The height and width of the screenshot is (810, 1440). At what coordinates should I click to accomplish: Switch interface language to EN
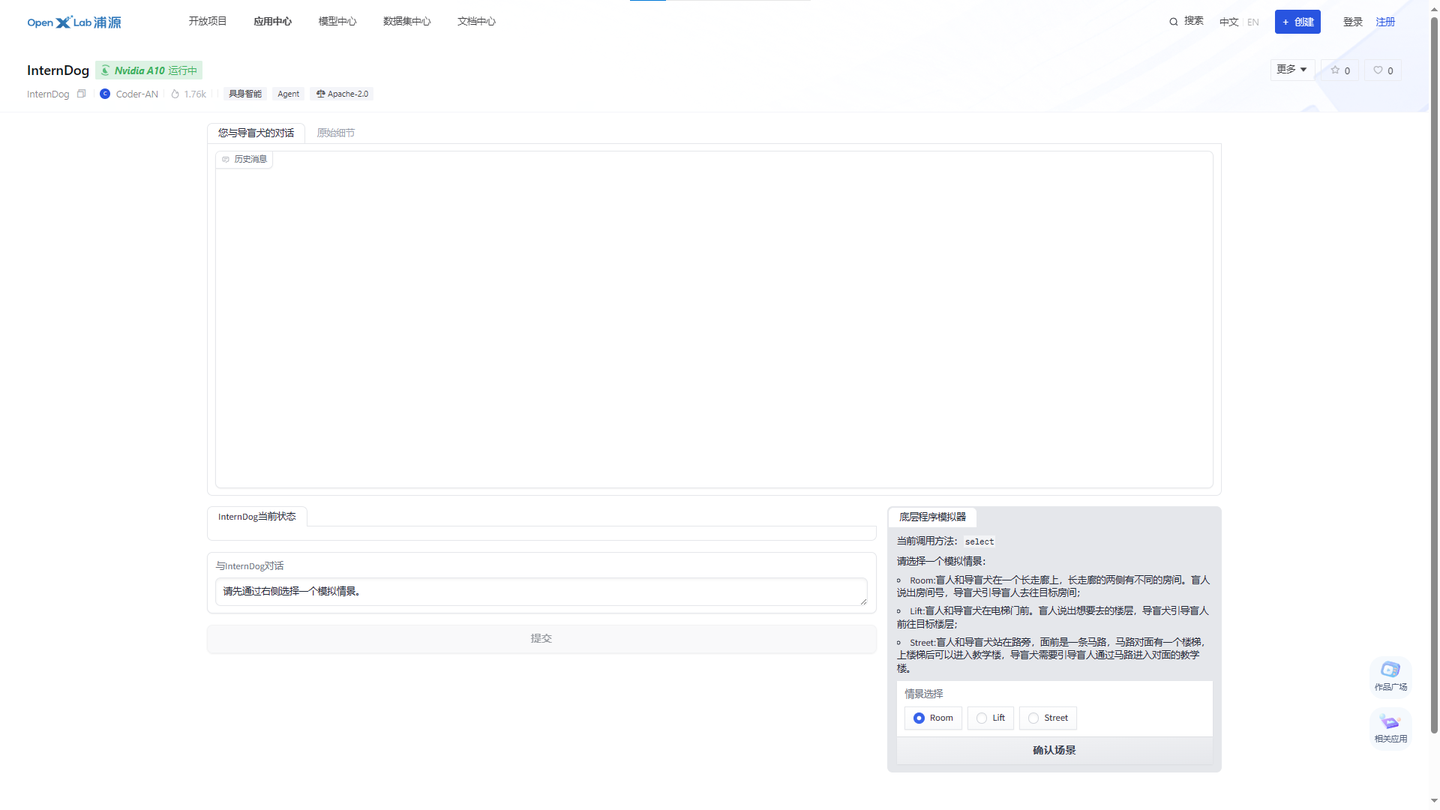click(x=1253, y=21)
